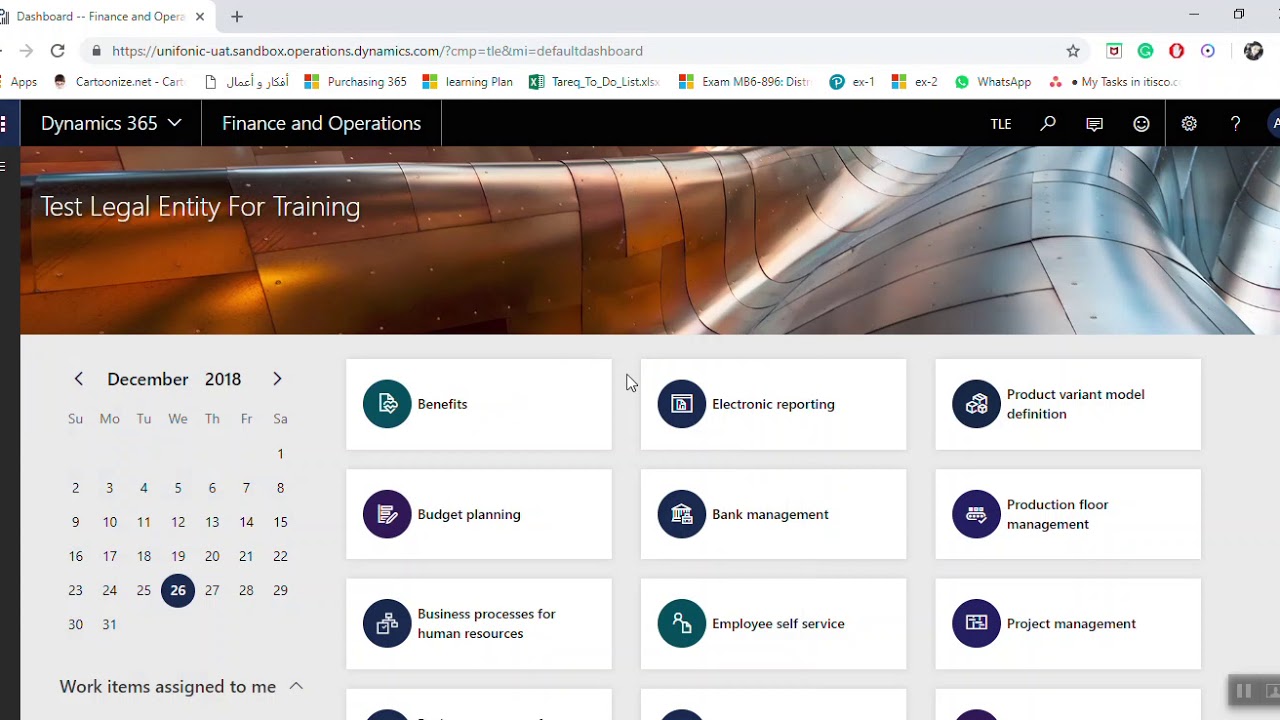The width and height of the screenshot is (1280, 720).
Task: Go to the next calendar month
Action: [x=277, y=379]
